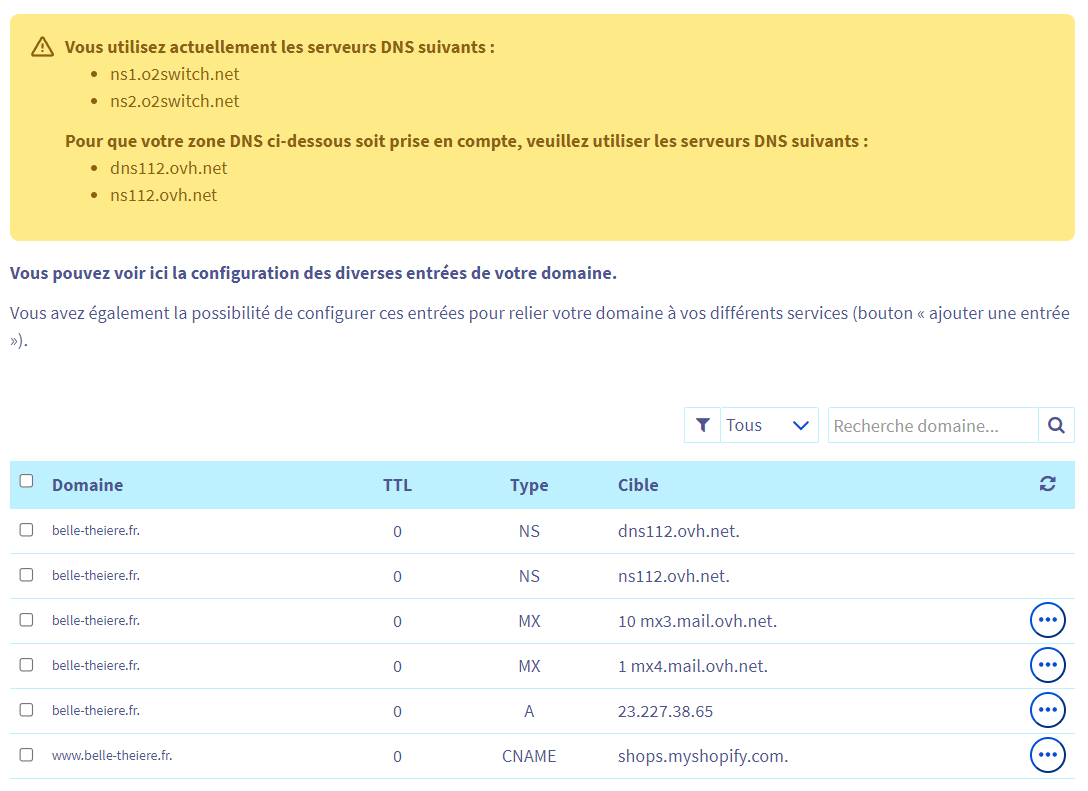This screenshot has width=1088, height=791.
Task: Toggle the select-all checkbox in the header
Action: click(26, 481)
